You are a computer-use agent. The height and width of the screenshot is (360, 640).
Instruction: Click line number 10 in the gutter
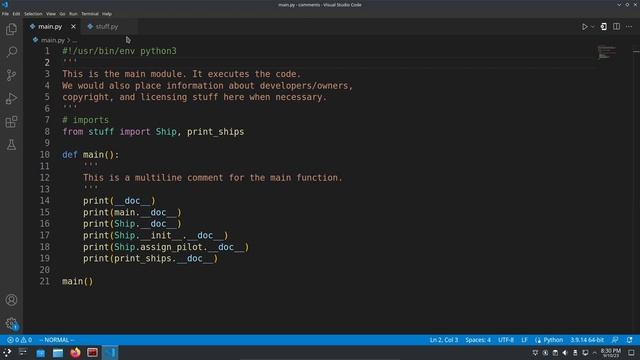point(45,155)
